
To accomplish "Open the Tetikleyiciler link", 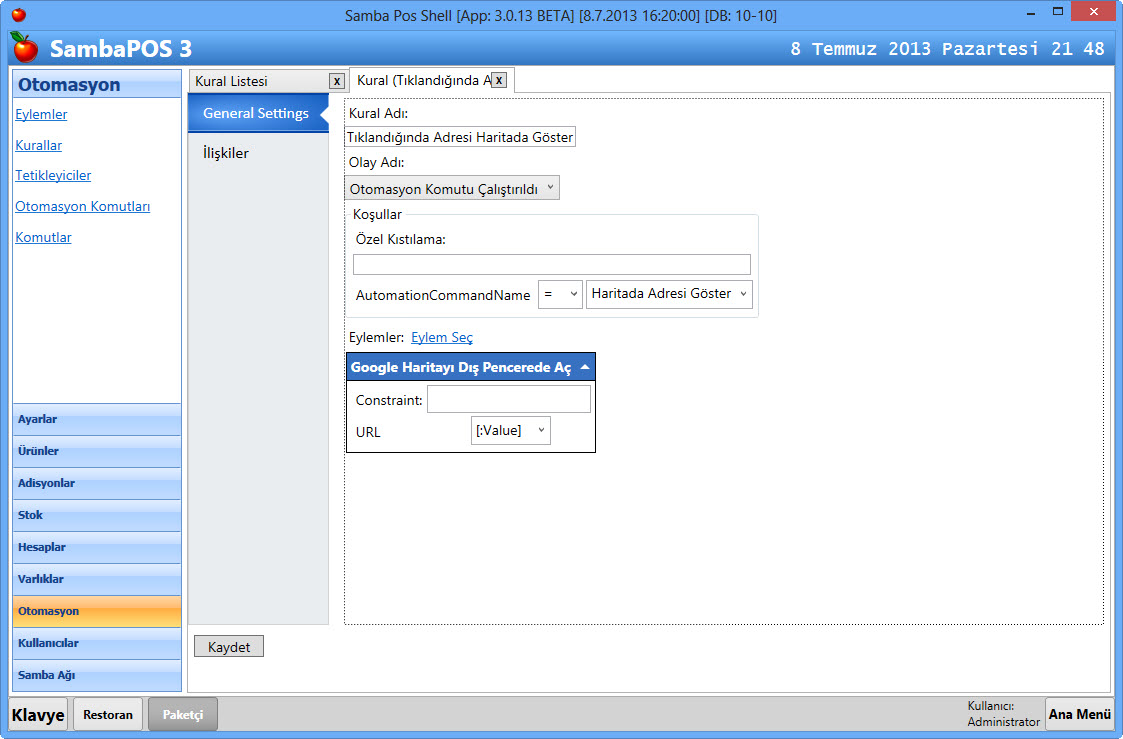I will click(53, 176).
